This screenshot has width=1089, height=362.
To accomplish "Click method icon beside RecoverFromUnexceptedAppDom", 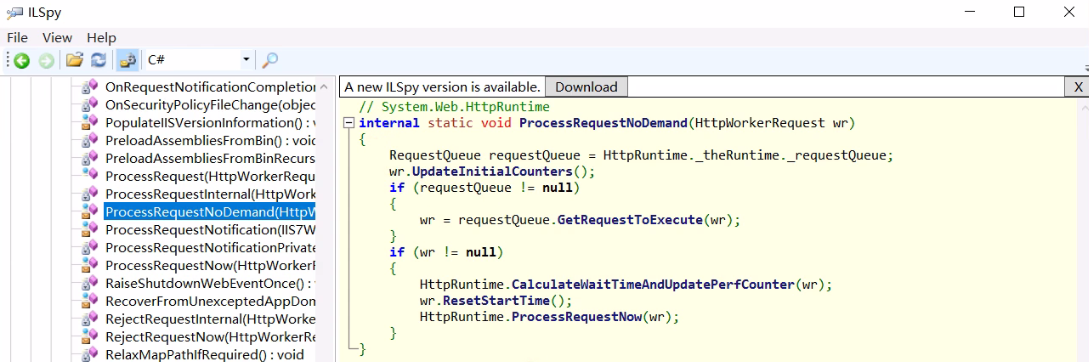I will (90, 302).
